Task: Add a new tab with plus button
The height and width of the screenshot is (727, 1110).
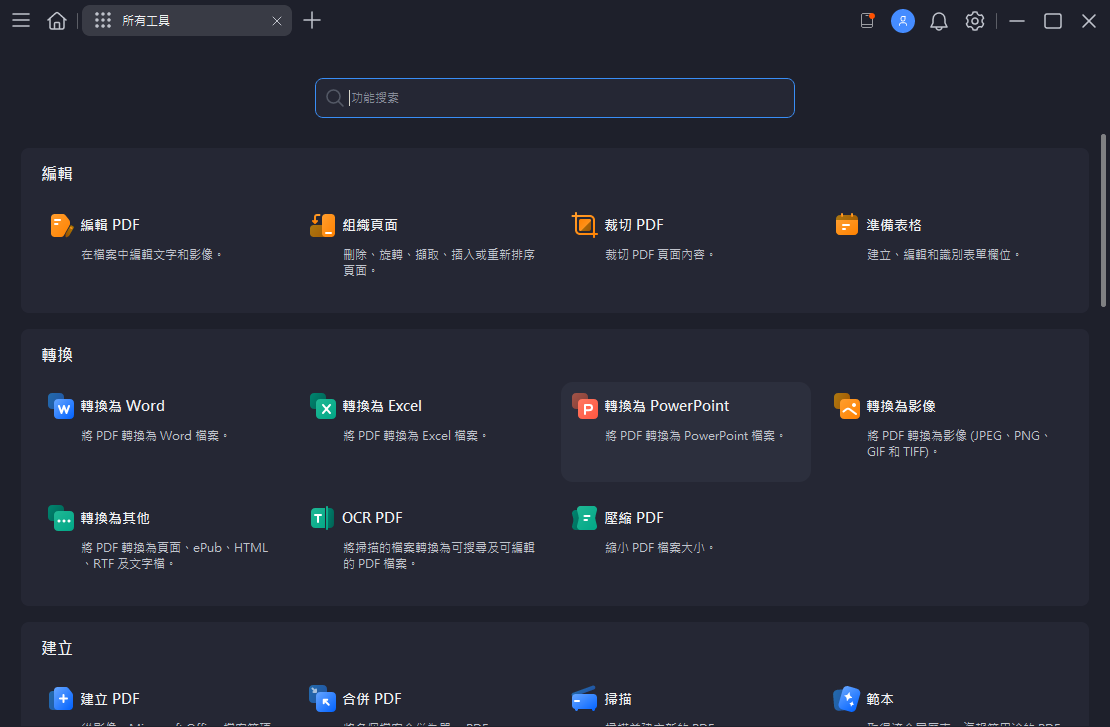Action: click(312, 21)
